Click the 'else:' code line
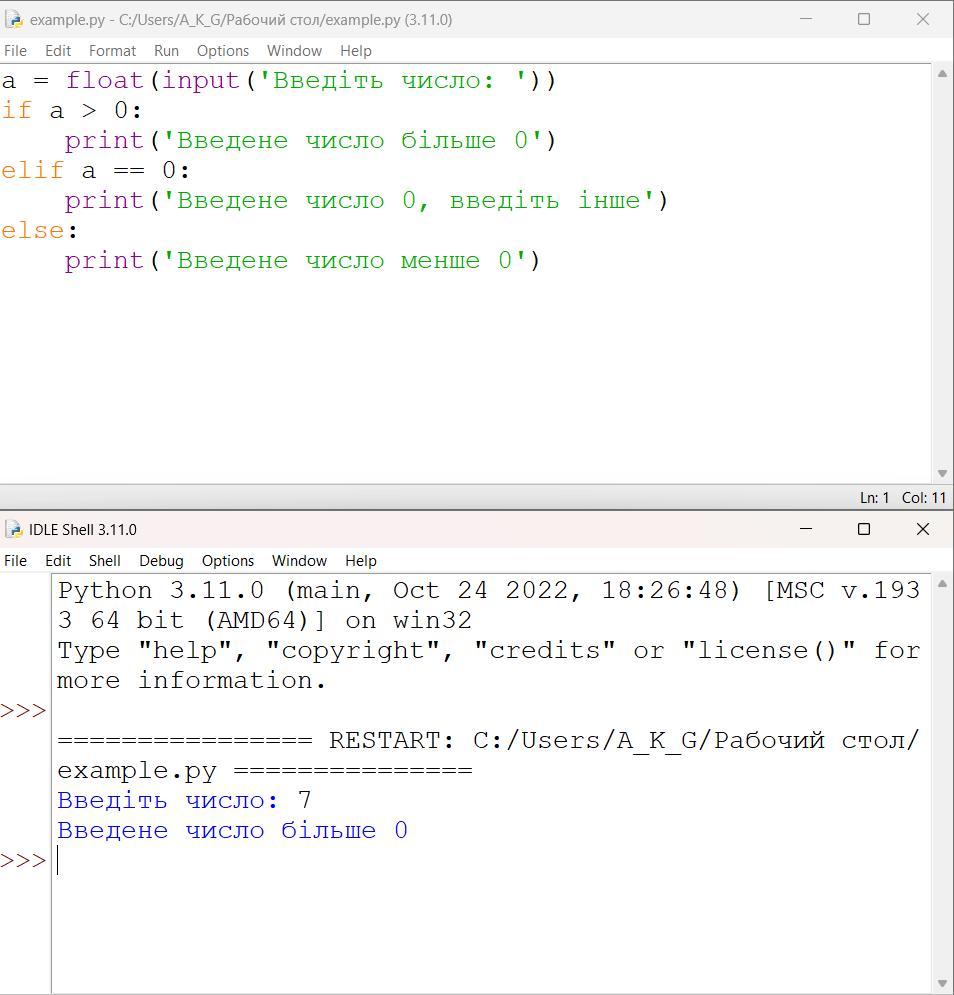The image size is (954, 995). pyautogui.click(x=39, y=230)
